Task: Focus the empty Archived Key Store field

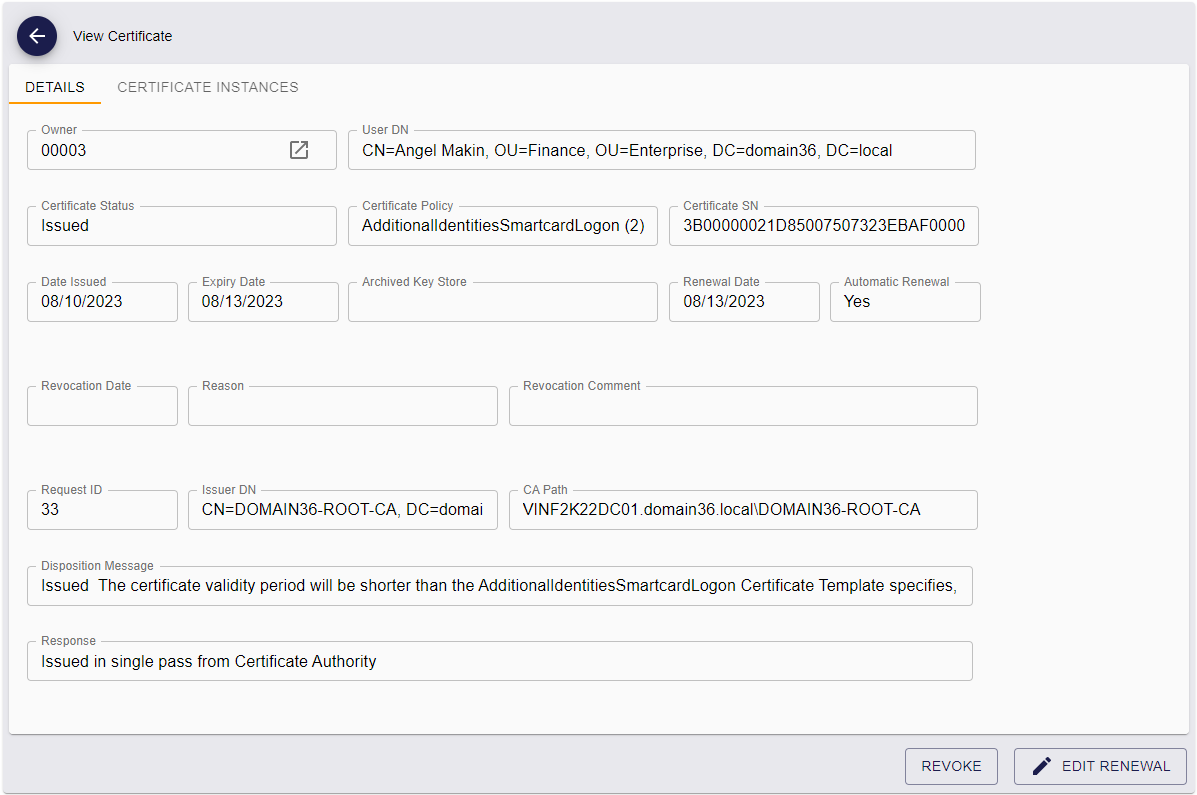Action: coord(502,302)
